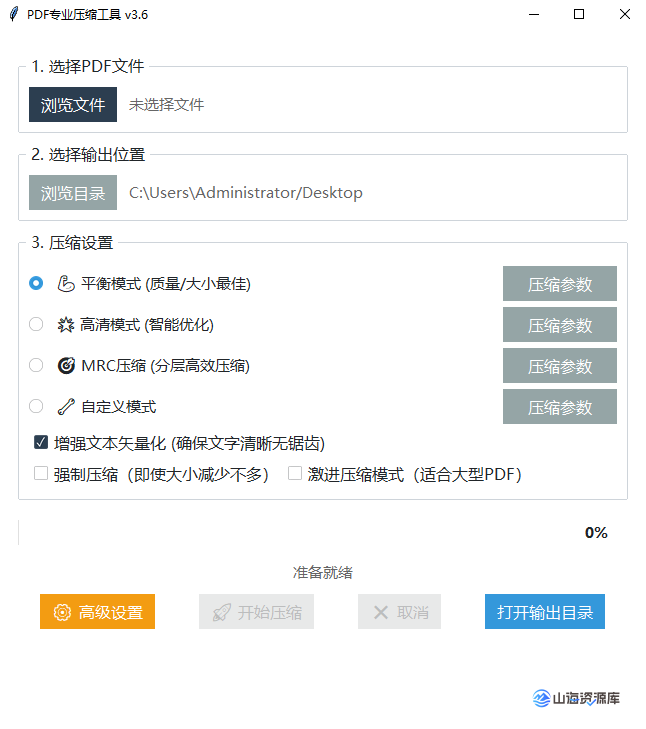
Task: Open 压缩参数 for 自定义模式
Action: click(x=559, y=407)
